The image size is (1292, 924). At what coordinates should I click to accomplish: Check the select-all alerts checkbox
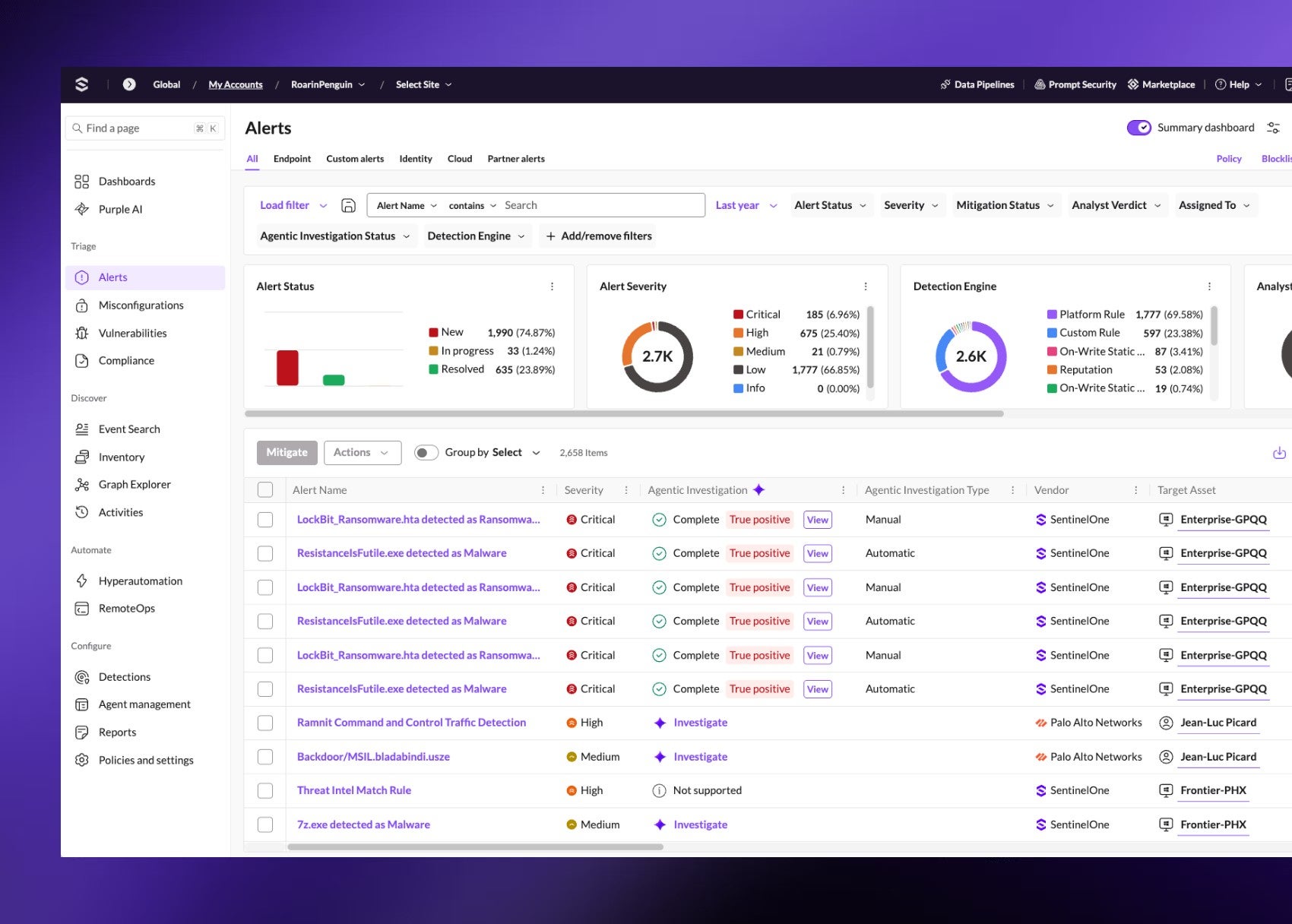[265, 490]
